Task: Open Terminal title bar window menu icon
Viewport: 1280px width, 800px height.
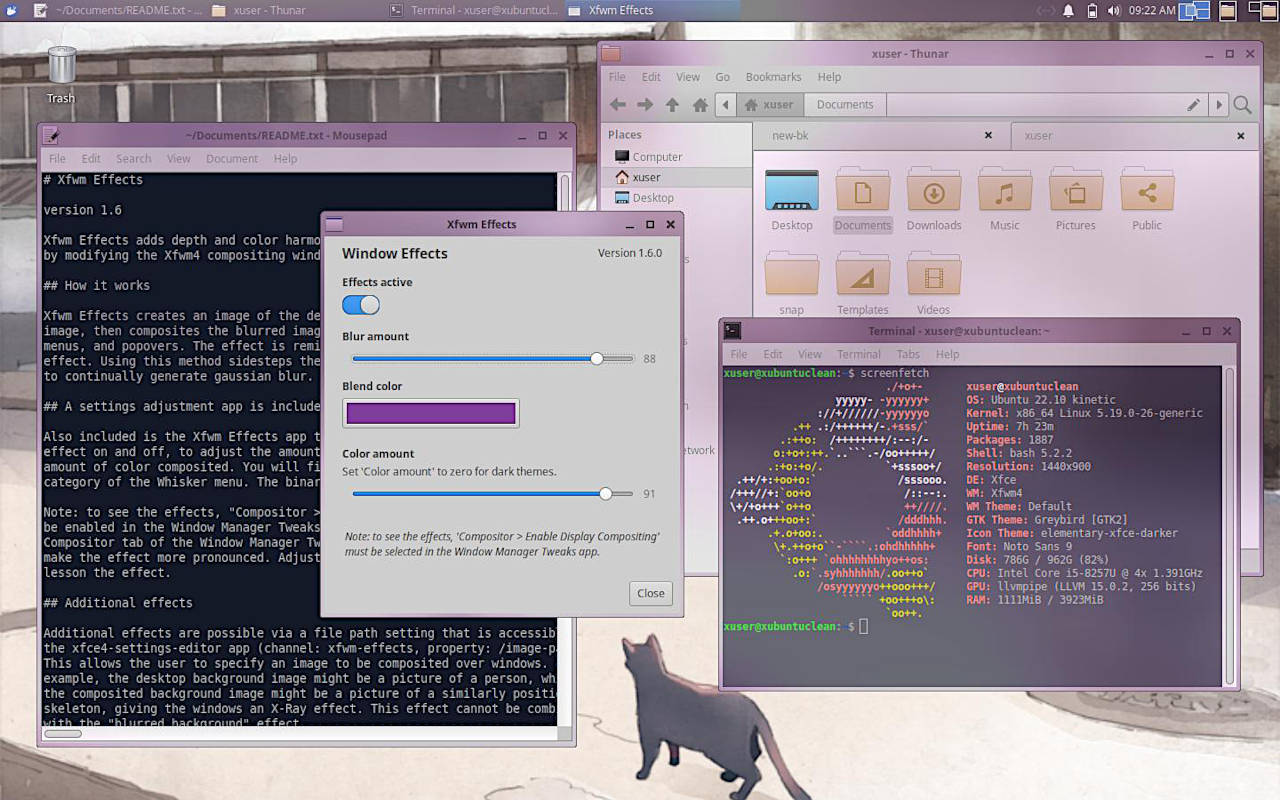Action: coord(733,330)
